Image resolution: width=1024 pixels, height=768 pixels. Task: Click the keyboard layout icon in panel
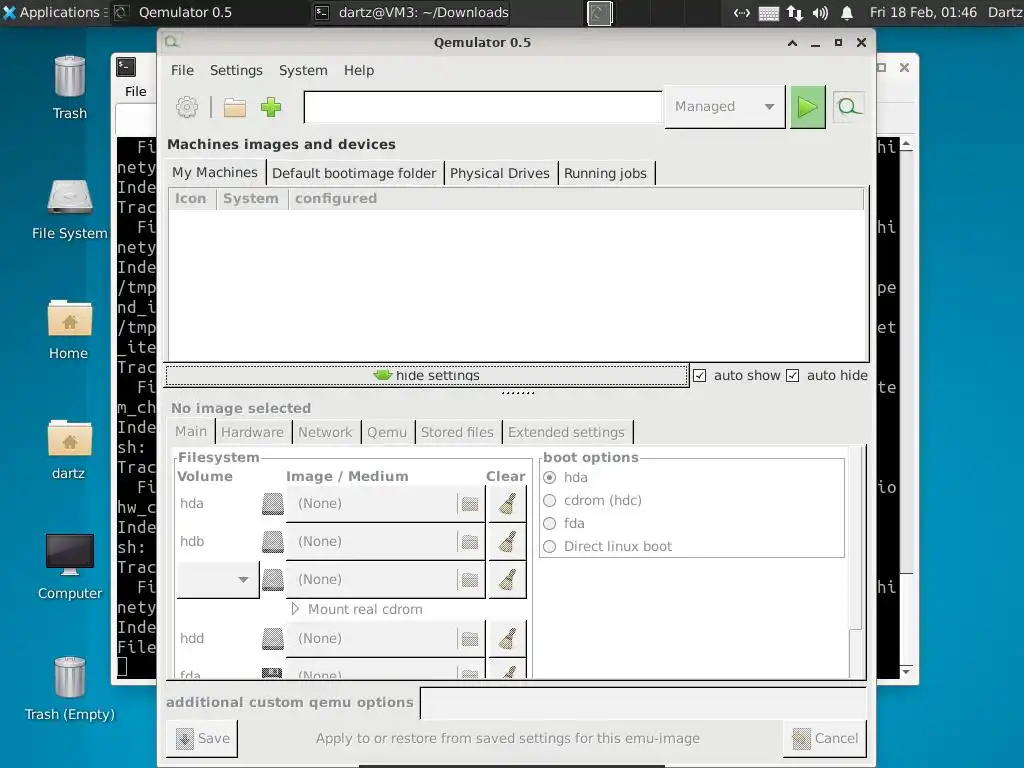pos(768,13)
